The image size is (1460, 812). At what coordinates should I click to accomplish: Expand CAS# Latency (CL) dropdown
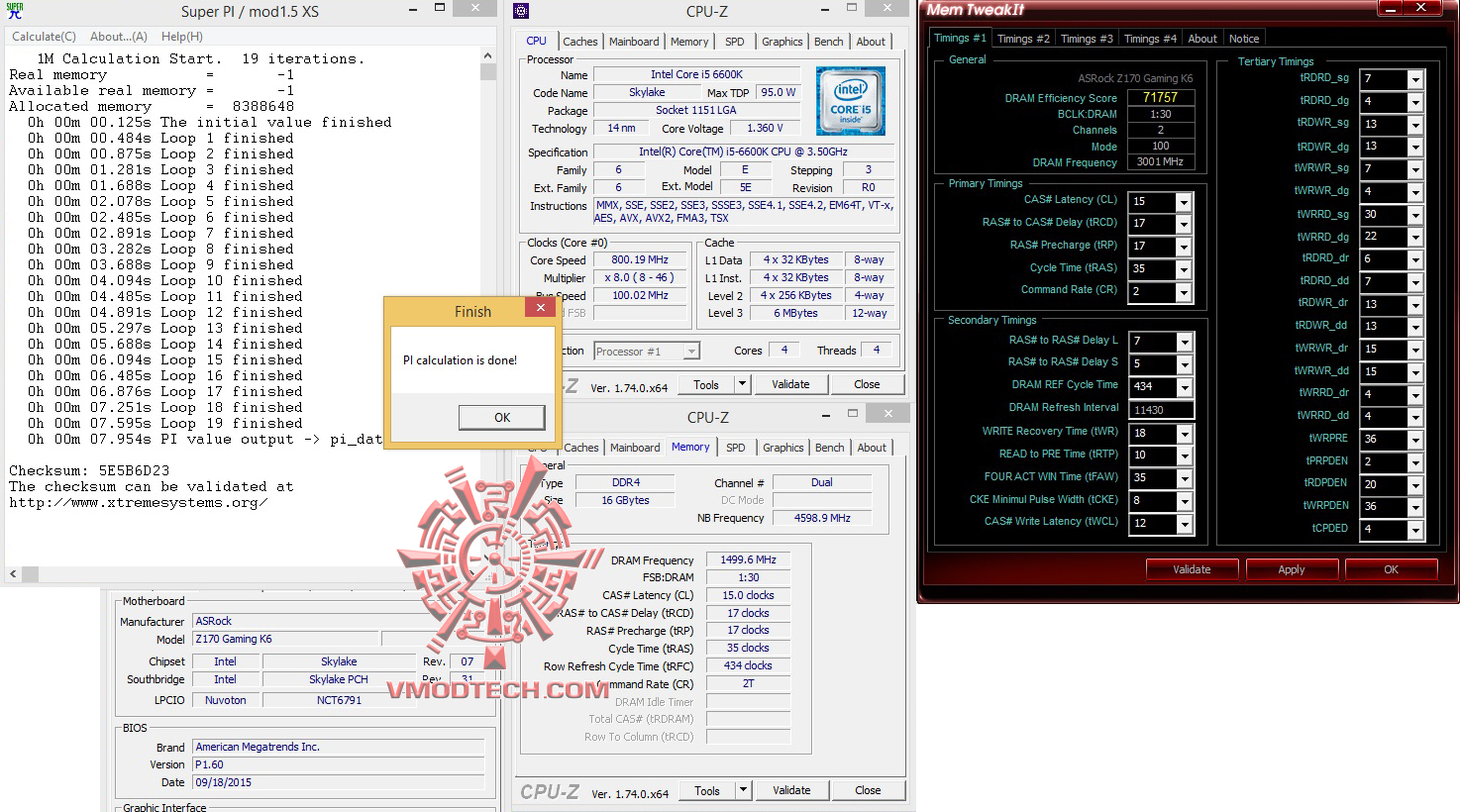(x=1183, y=202)
